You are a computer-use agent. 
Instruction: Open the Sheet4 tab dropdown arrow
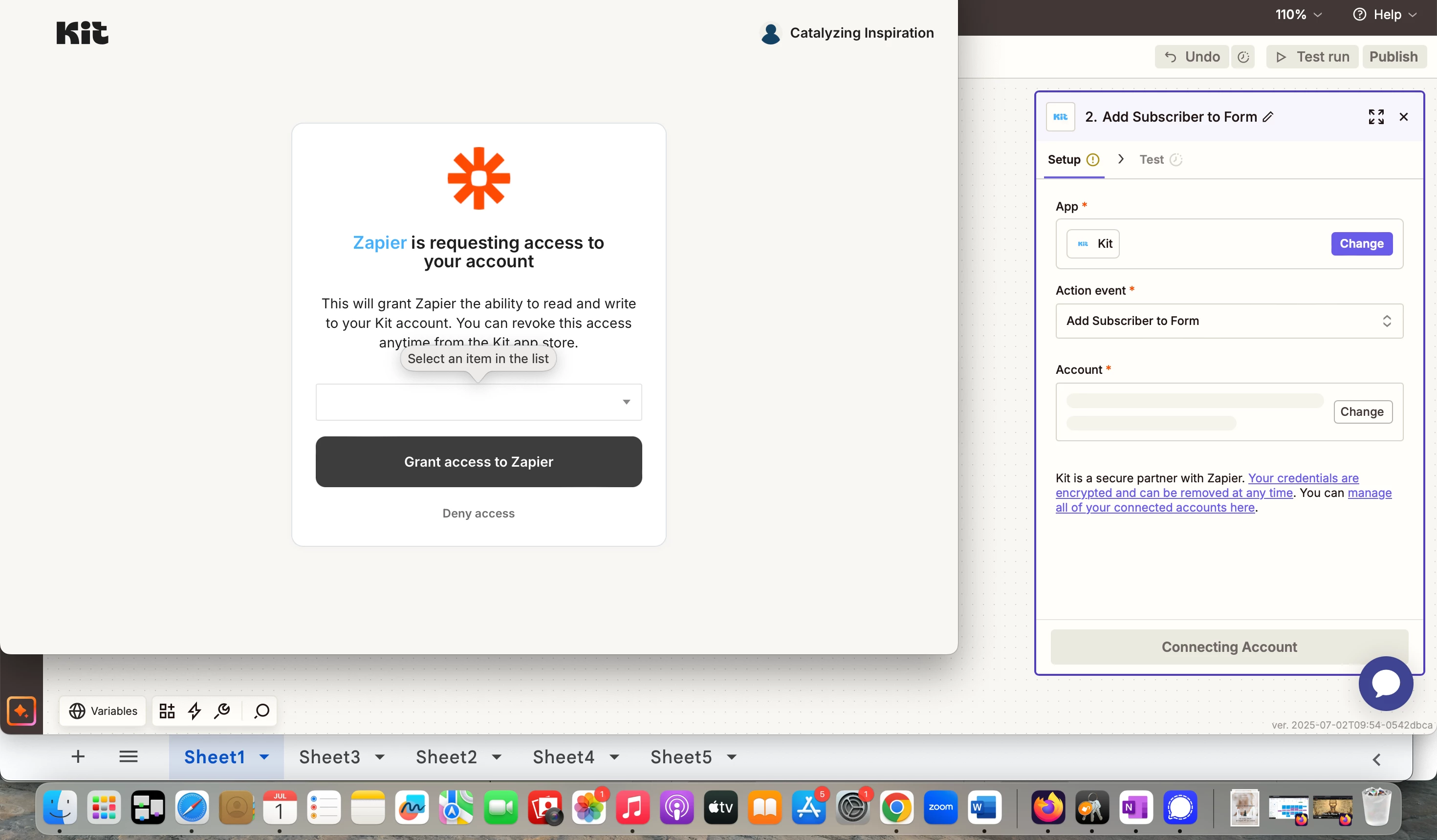[614, 757]
